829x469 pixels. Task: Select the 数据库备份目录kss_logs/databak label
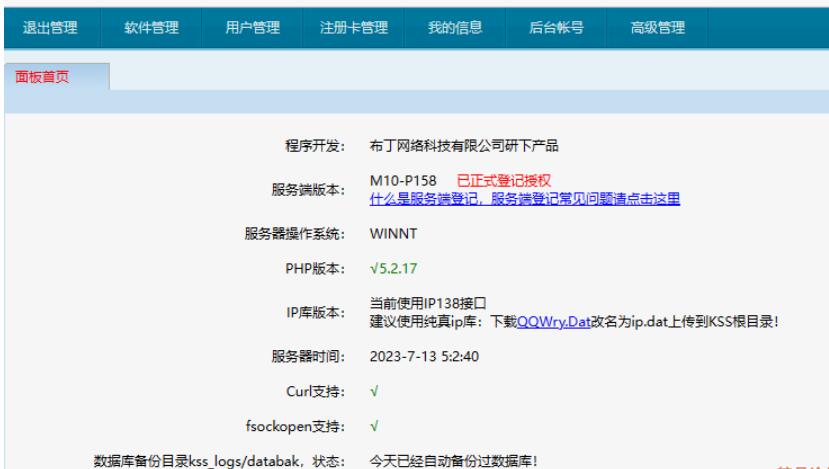point(219,461)
